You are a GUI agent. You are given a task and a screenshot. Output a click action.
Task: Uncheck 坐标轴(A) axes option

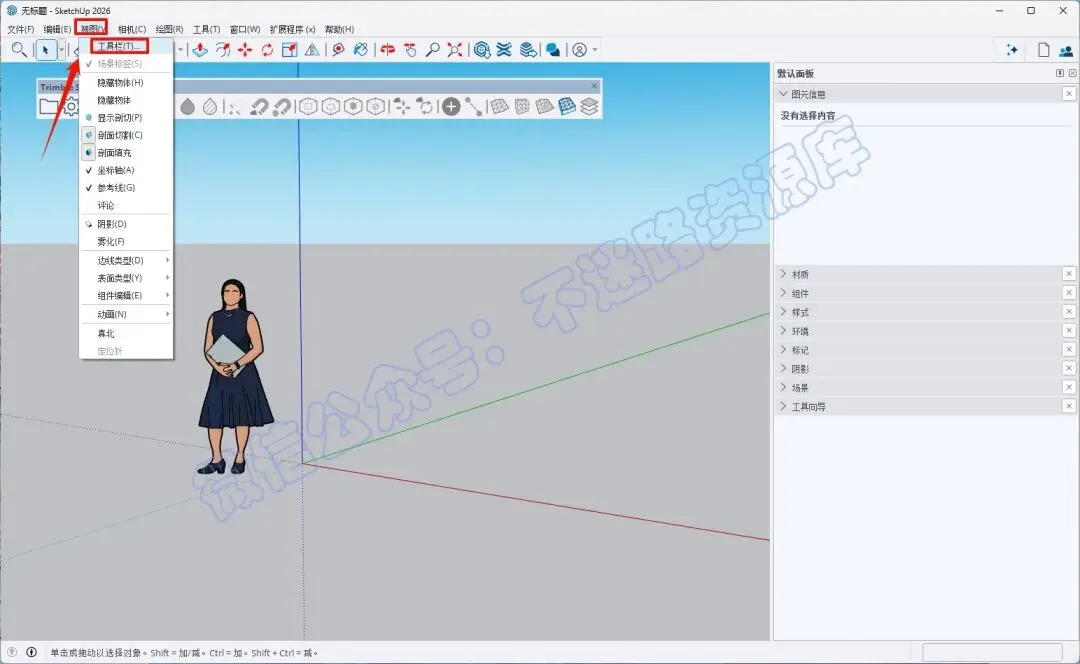126,170
